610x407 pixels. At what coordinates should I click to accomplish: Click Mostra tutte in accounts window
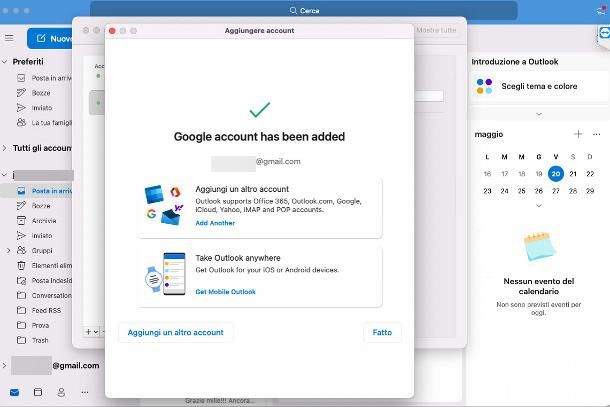coord(436,30)
